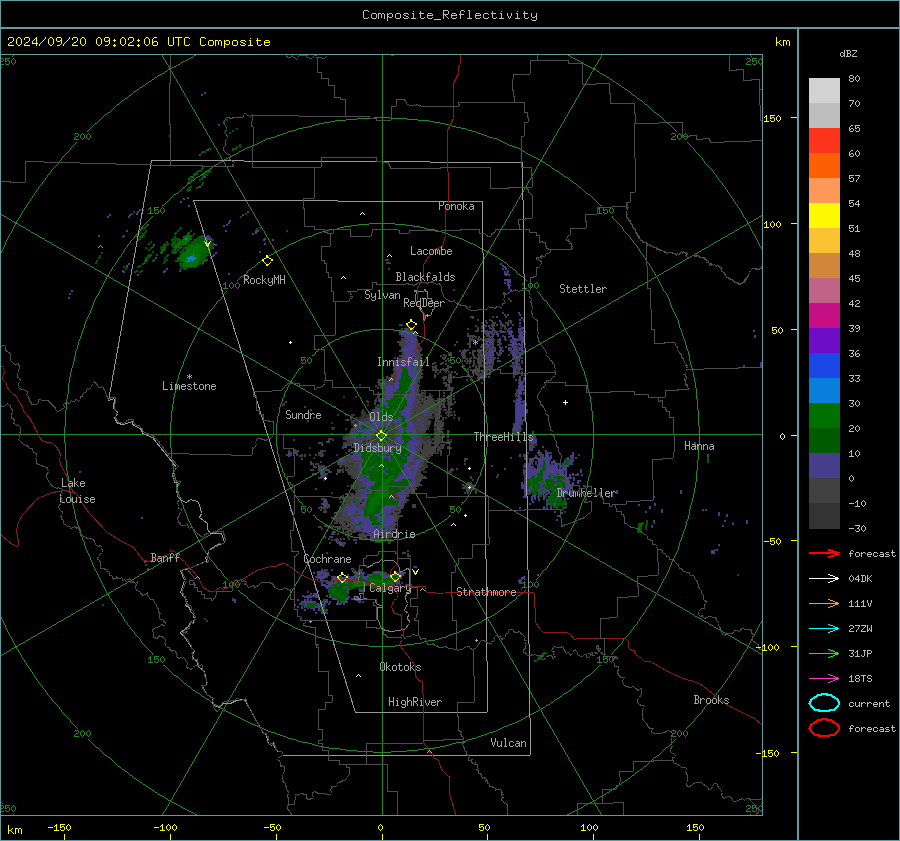Viewport: 900px width, 841px height.
Task: Click the Stettler city label
Action: pos(583,289)
